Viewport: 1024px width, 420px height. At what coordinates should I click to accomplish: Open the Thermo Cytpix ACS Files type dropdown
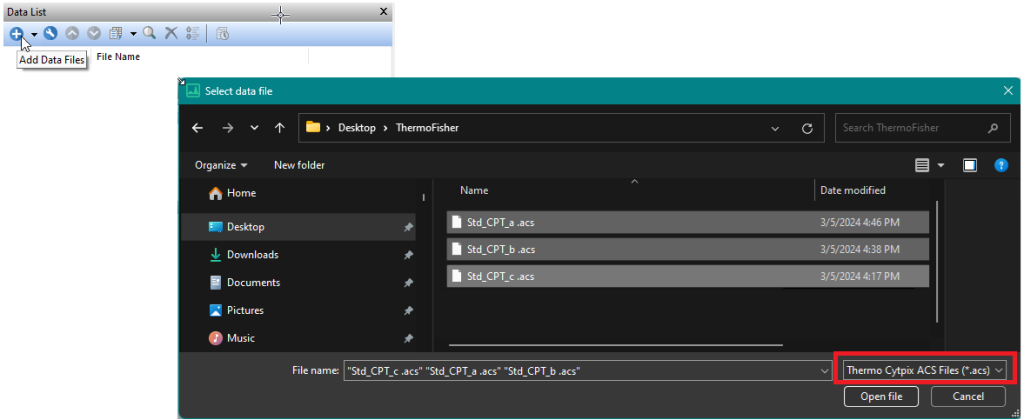[x=923, y=370]
